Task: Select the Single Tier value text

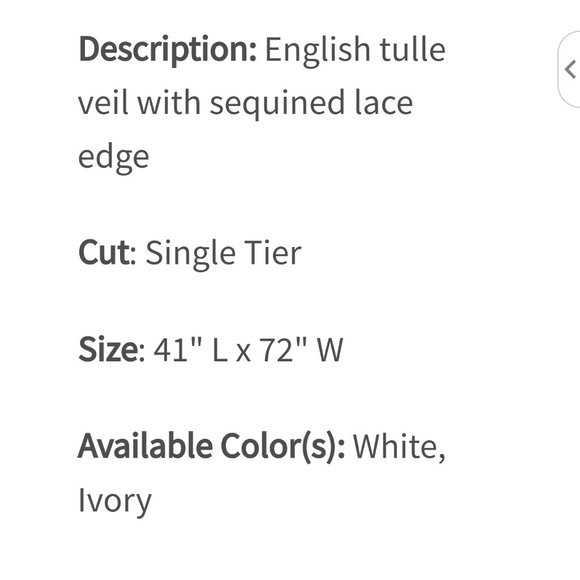Action: [223, 254]
